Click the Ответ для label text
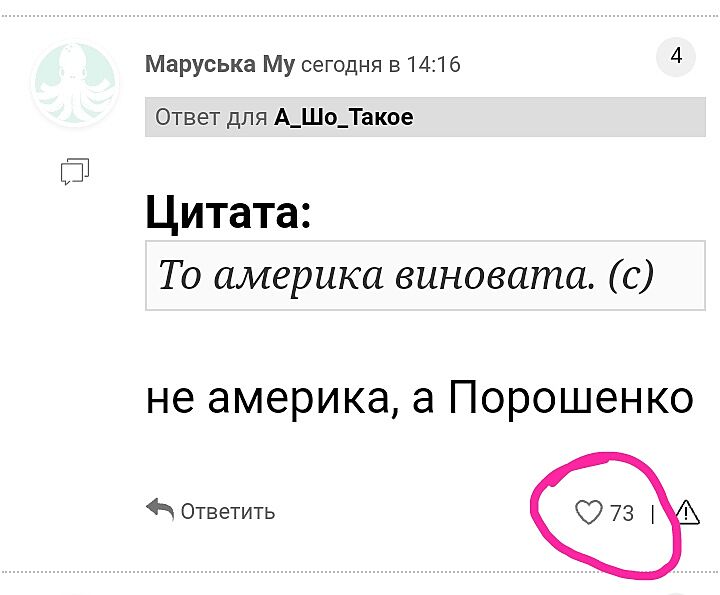Screen dimensions: 720x595 pos(211,118)
